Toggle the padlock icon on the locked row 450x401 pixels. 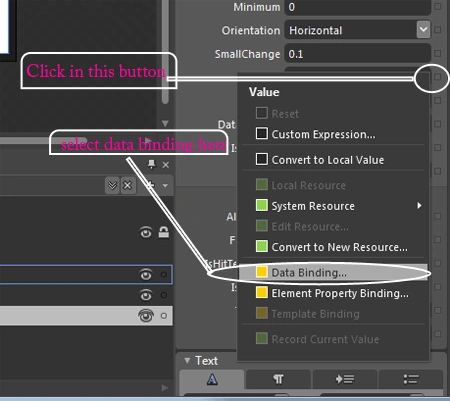163,232
